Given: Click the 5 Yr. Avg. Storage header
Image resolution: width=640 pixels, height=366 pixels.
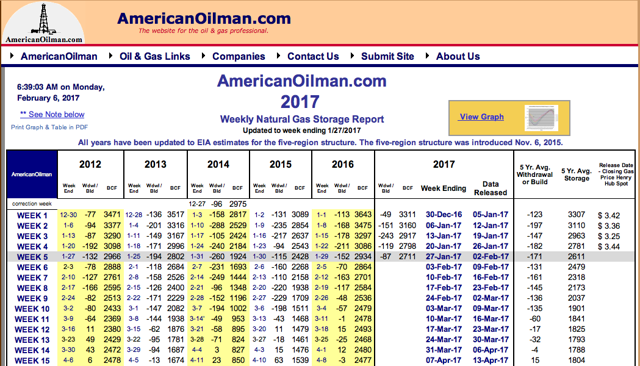Looking at the screenshot, I should (576, 175).
